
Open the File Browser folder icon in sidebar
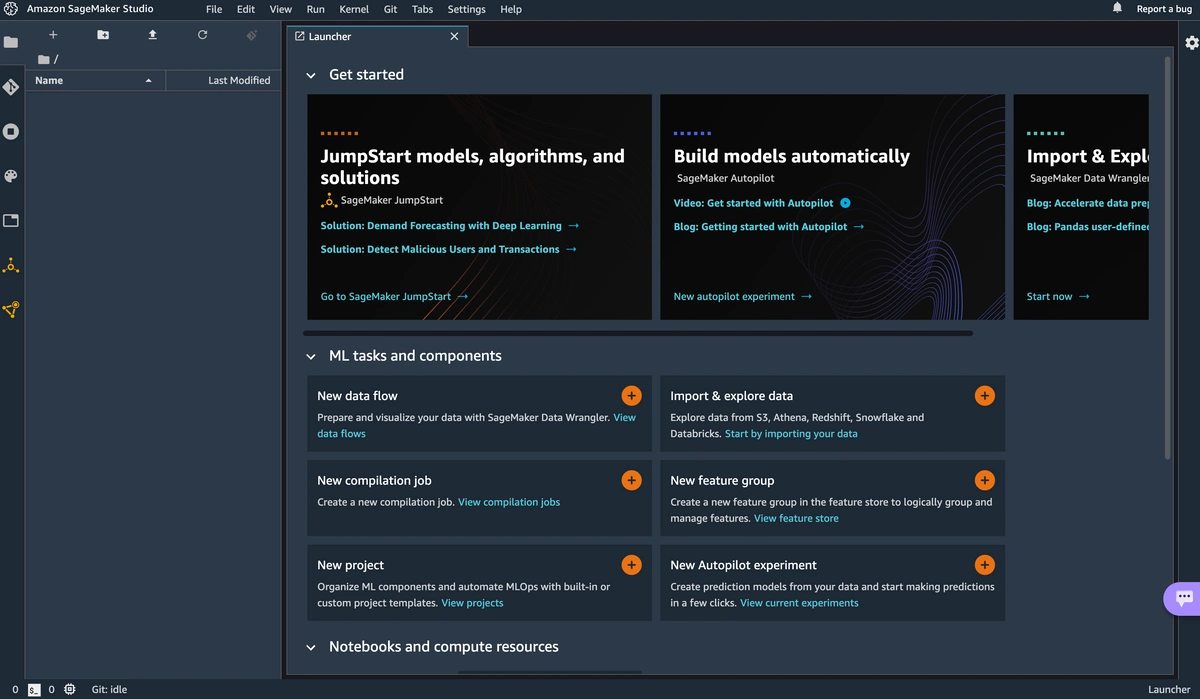11,42
